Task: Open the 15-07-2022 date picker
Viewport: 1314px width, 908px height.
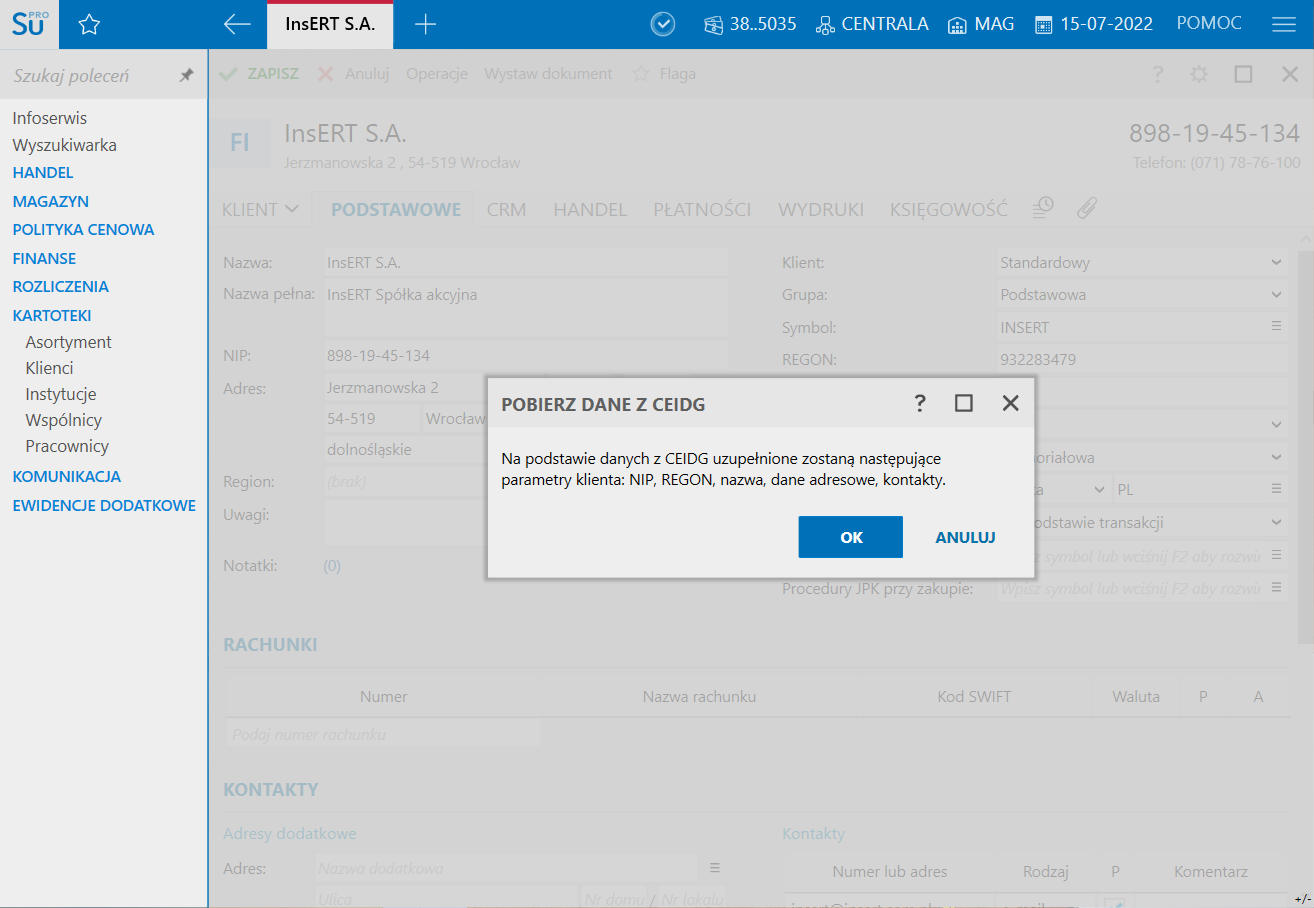Action: click(x=1094, y=24)
